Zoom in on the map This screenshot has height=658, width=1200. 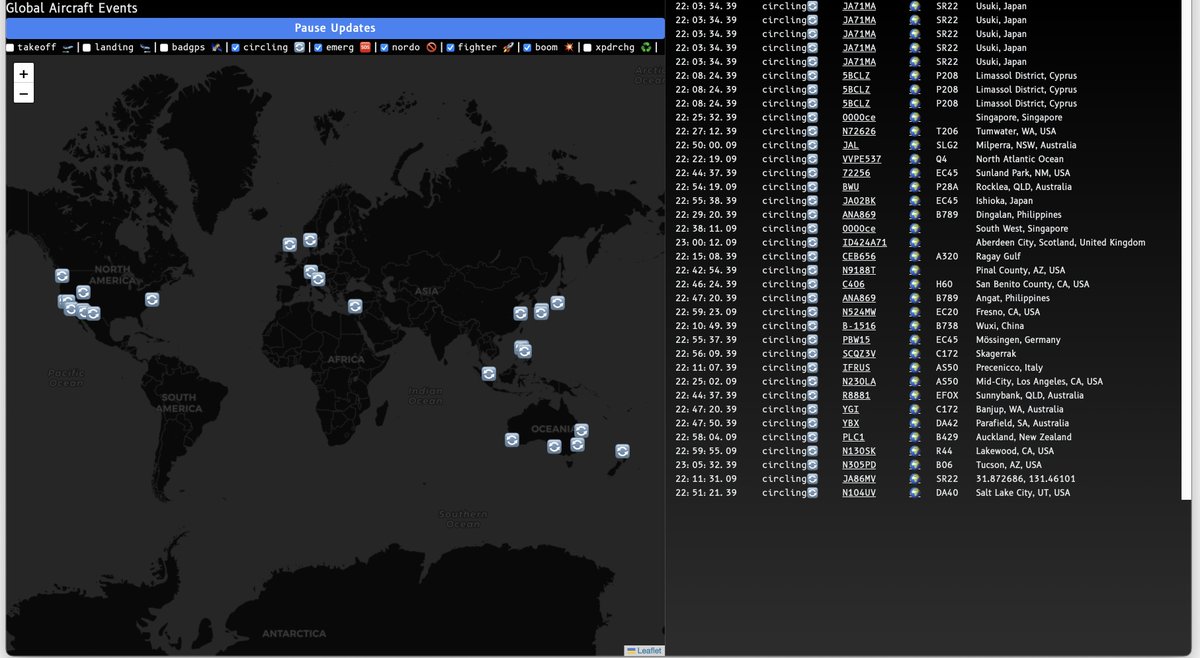(x=24, y=74)
